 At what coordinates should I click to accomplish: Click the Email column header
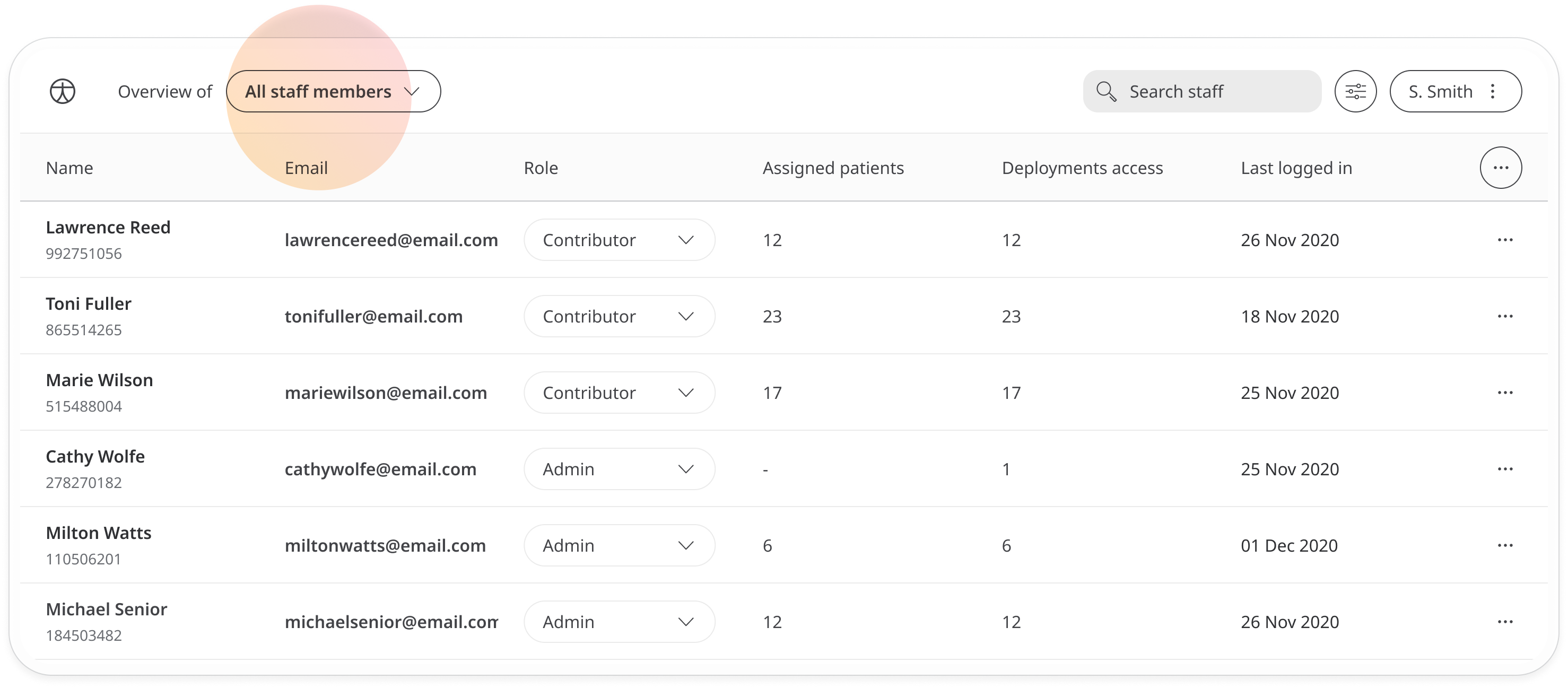coord(305,167)
